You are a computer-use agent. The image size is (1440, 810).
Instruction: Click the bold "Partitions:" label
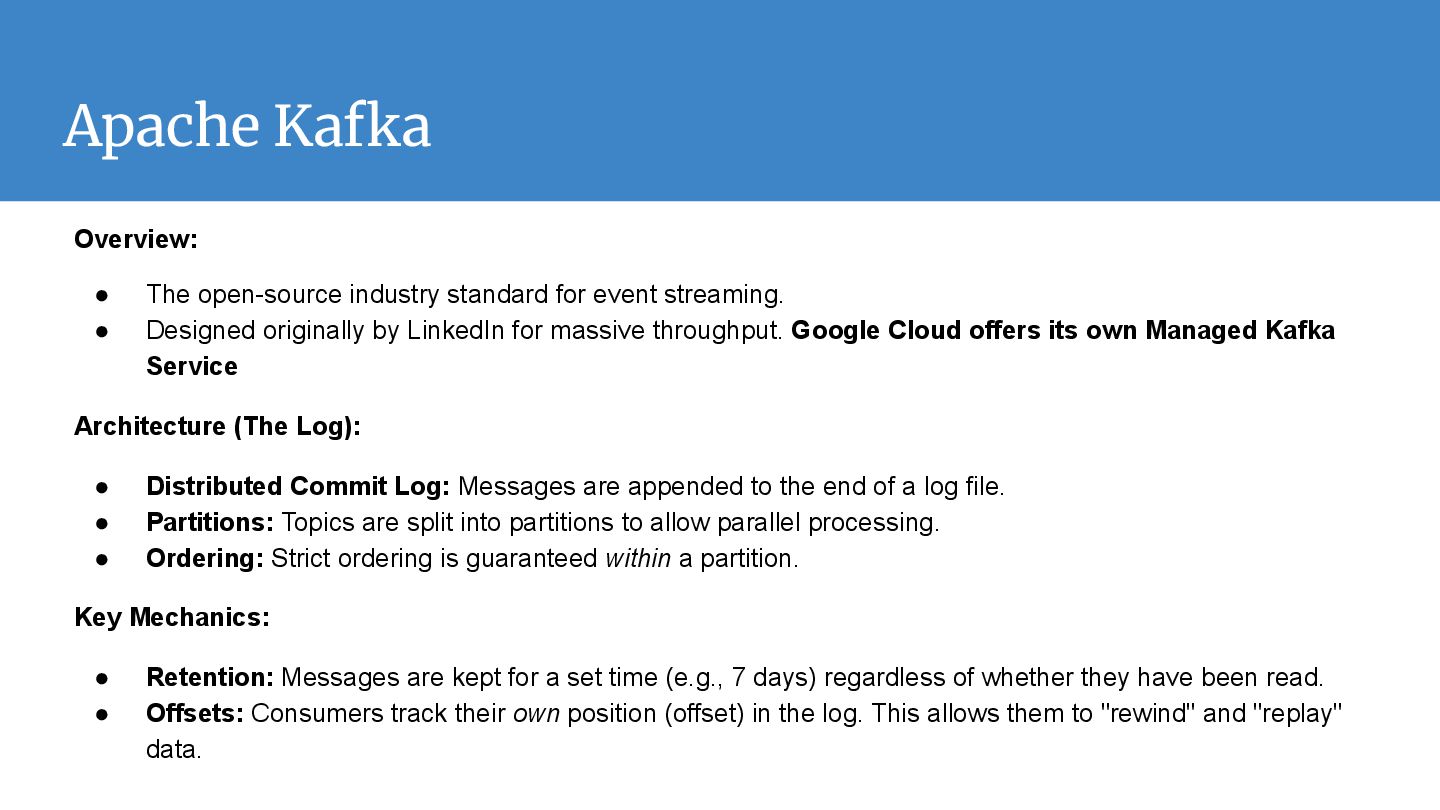(210, 522)
